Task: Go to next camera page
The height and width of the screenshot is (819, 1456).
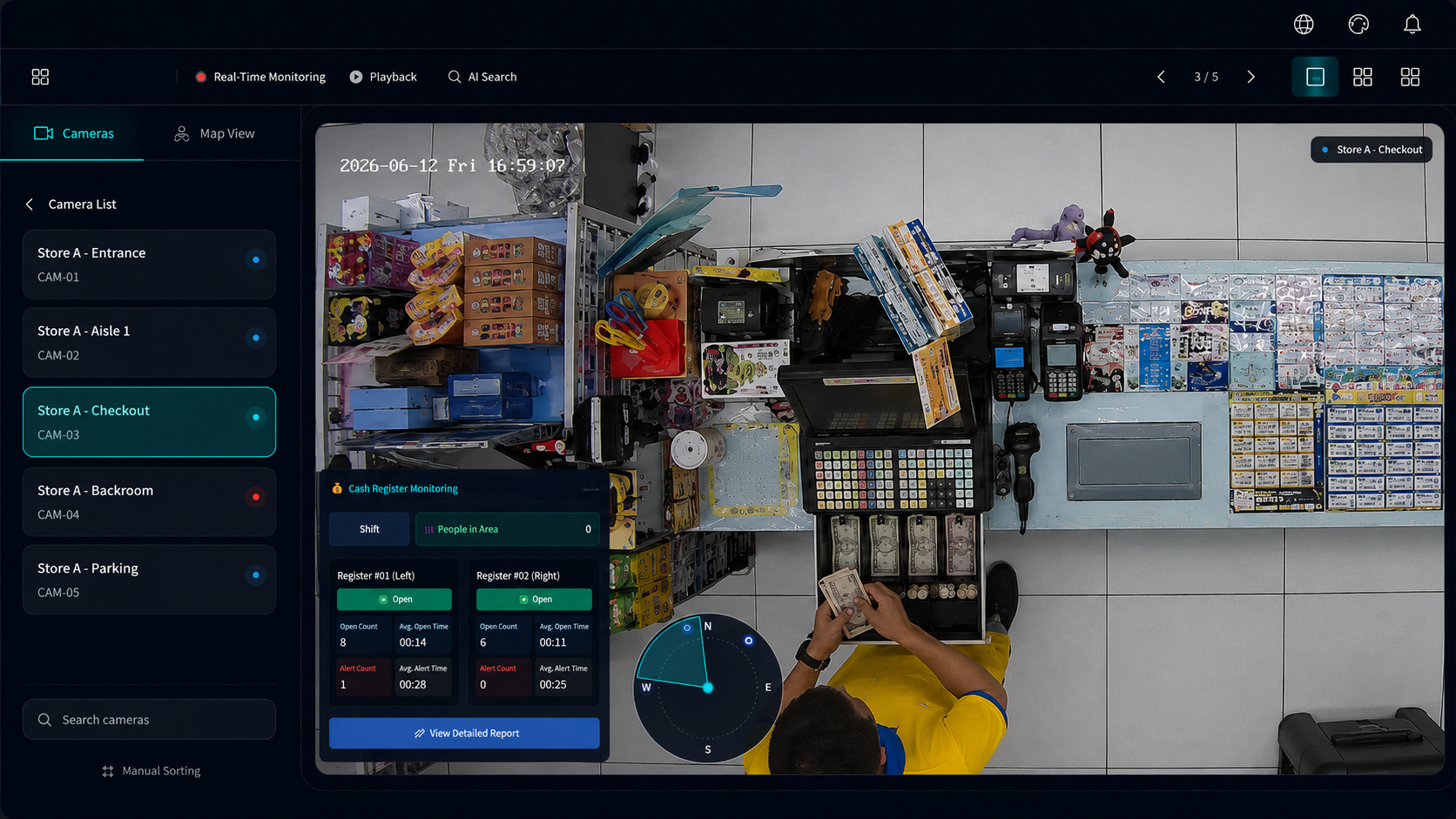Action: click(1251, 77)
